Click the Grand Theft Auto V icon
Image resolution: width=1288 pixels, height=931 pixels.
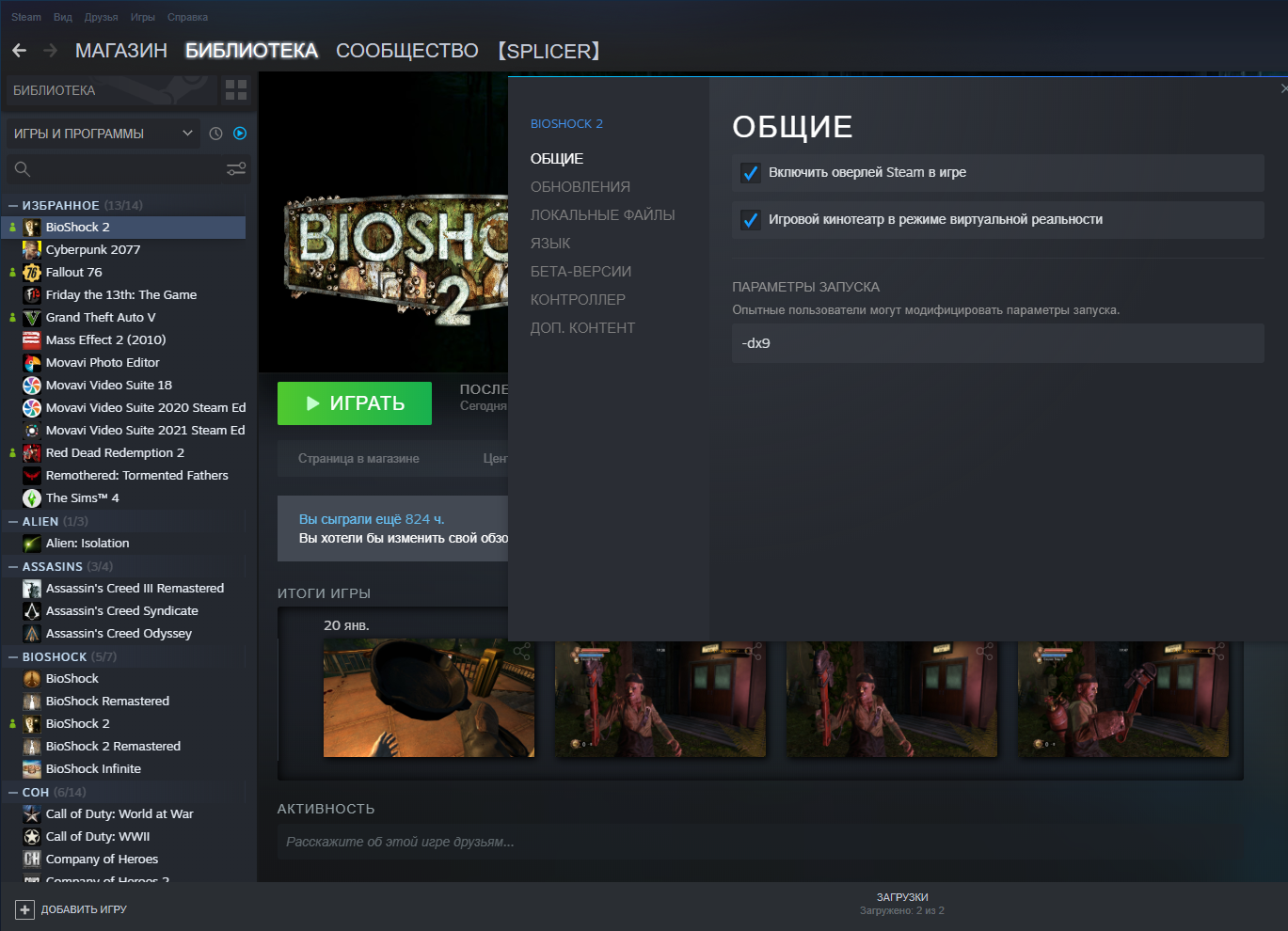click(x=32, y=318)
